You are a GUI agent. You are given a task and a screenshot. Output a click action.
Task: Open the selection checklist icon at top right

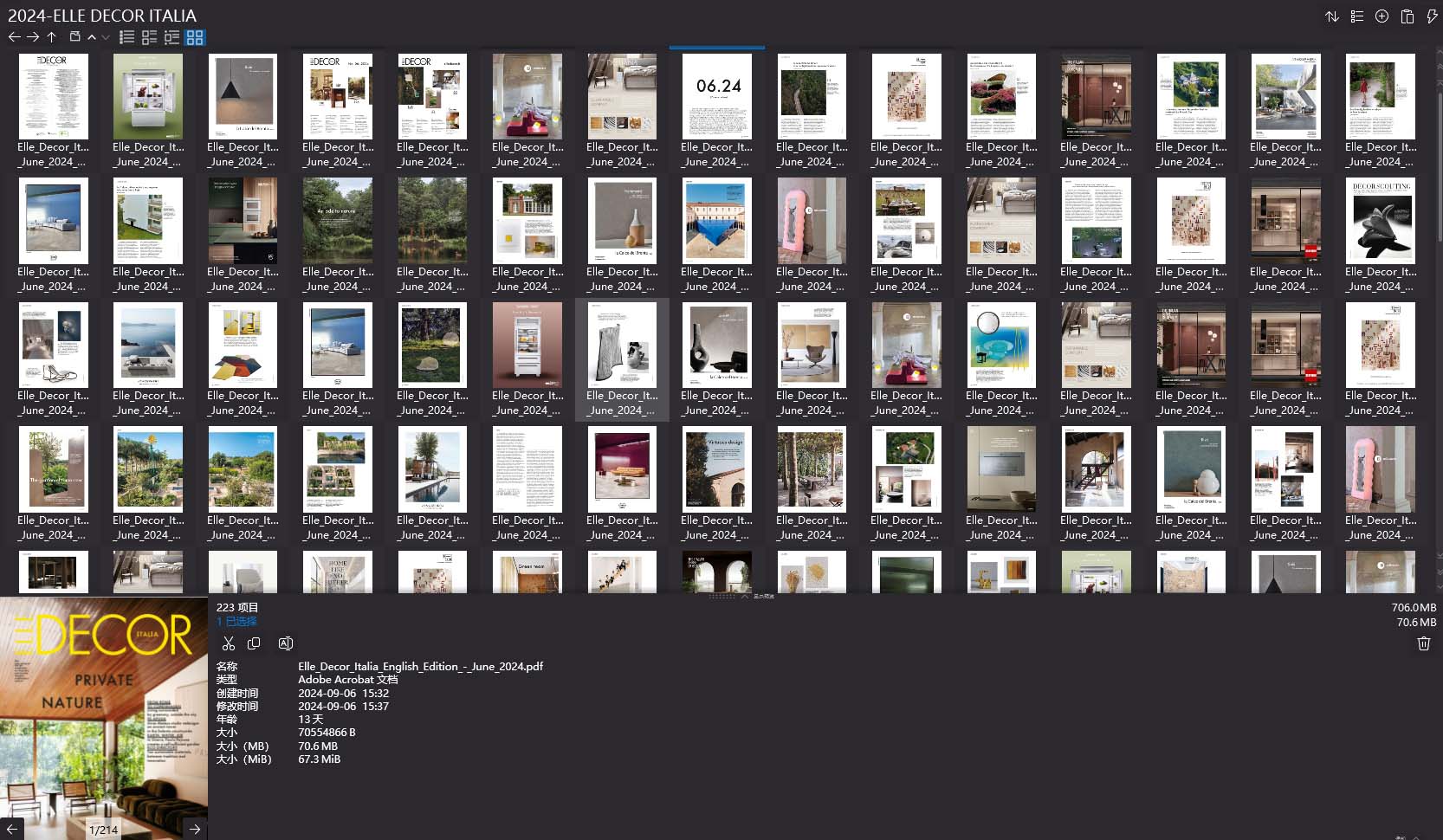1357,16
